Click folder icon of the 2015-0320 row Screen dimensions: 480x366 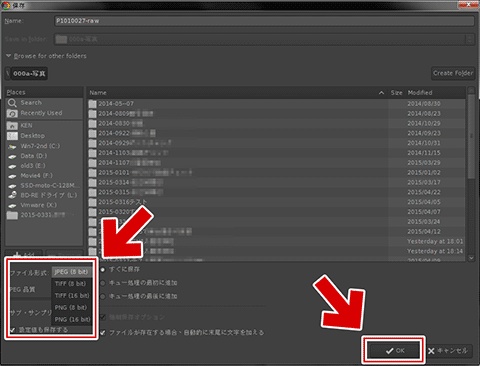93,212
